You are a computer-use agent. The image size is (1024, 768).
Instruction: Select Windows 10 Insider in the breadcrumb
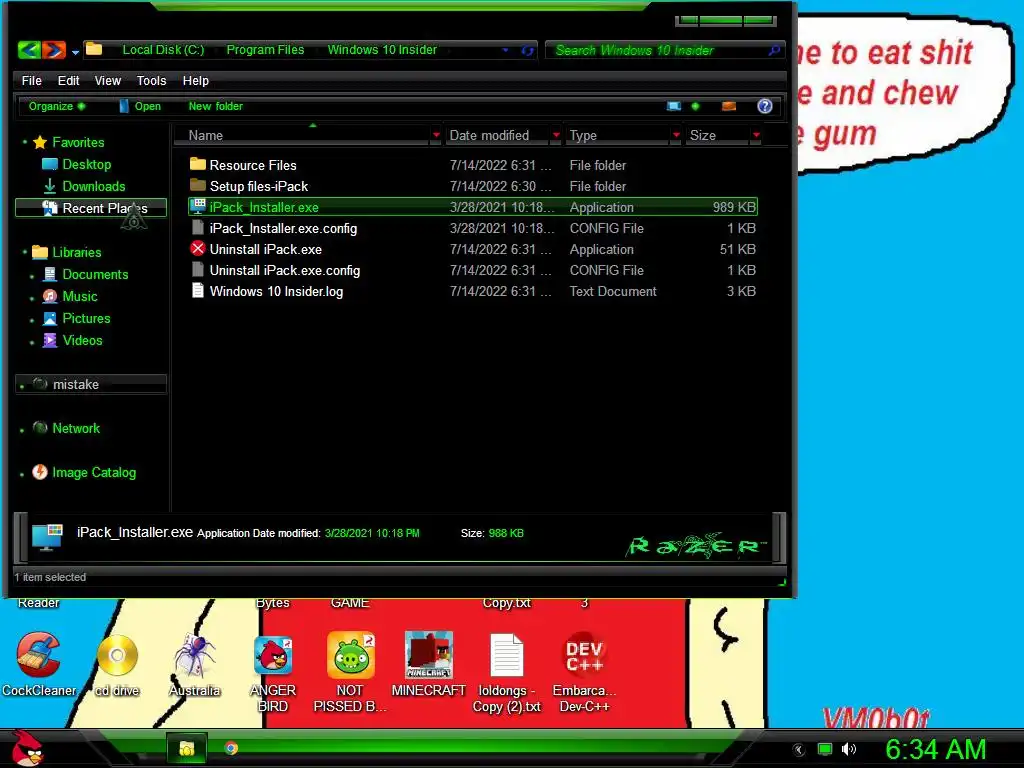382,50
